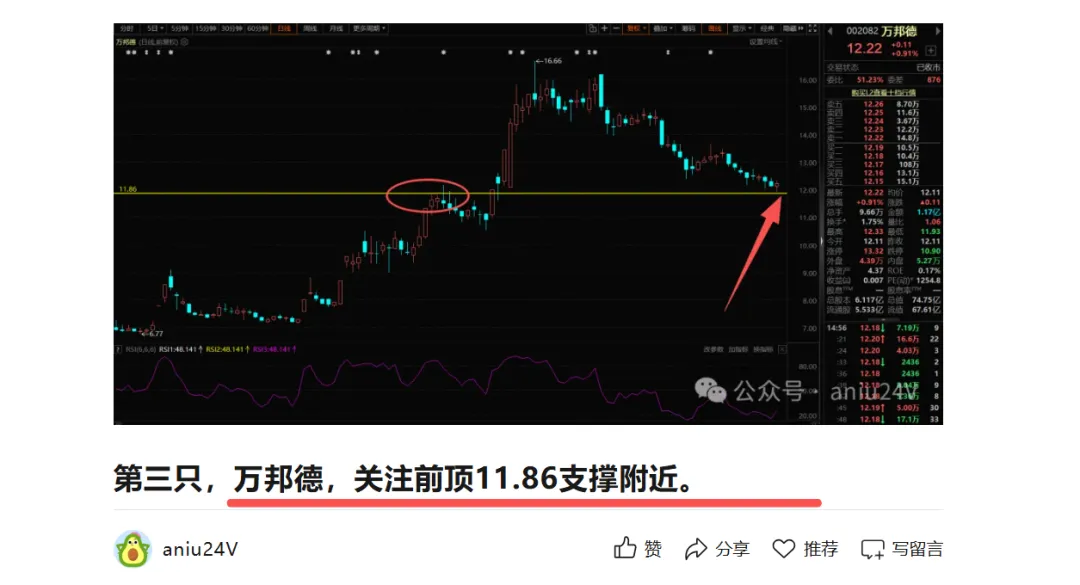This screenshot has width=1080, height=585.
Task: Click the 写留言 text
Action: pos(917,549)
